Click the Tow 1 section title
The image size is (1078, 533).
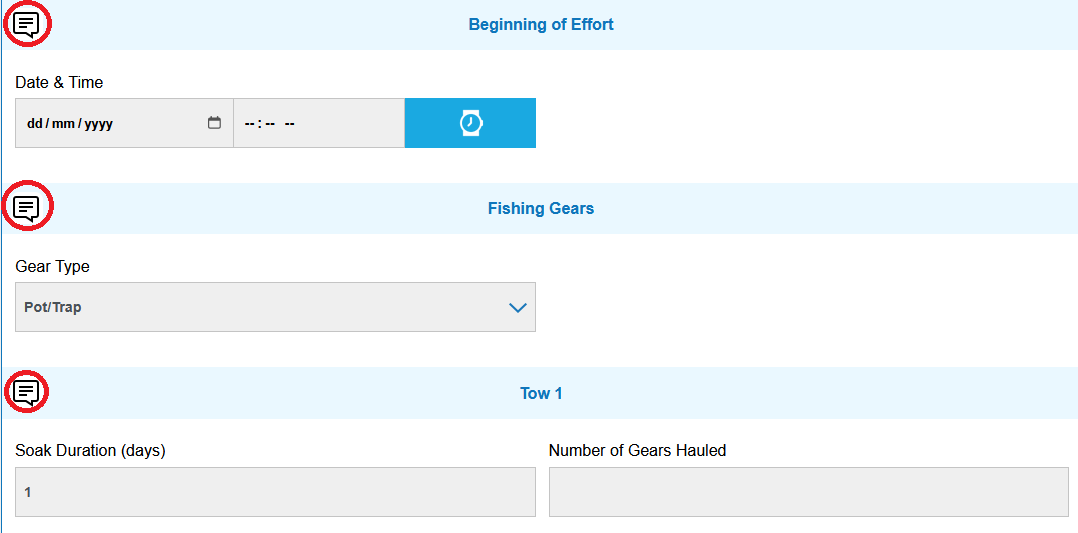coord(541,393)
